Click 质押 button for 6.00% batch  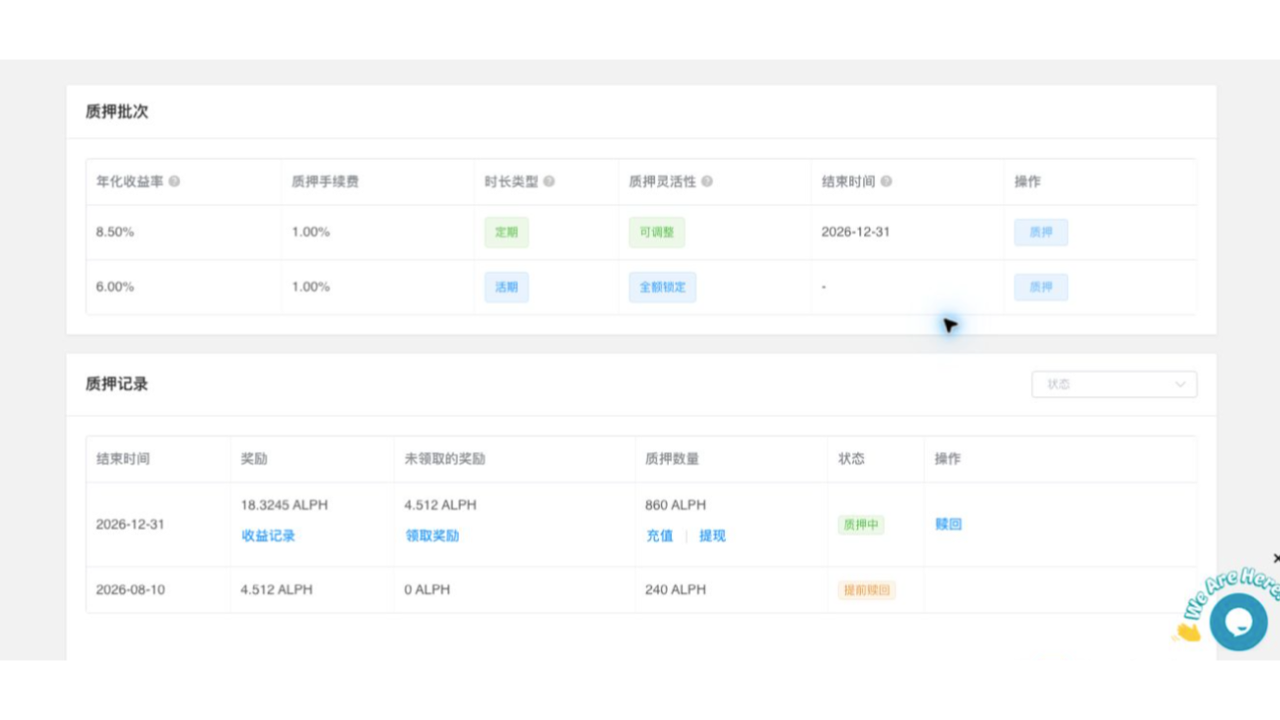coord(1041,287)
